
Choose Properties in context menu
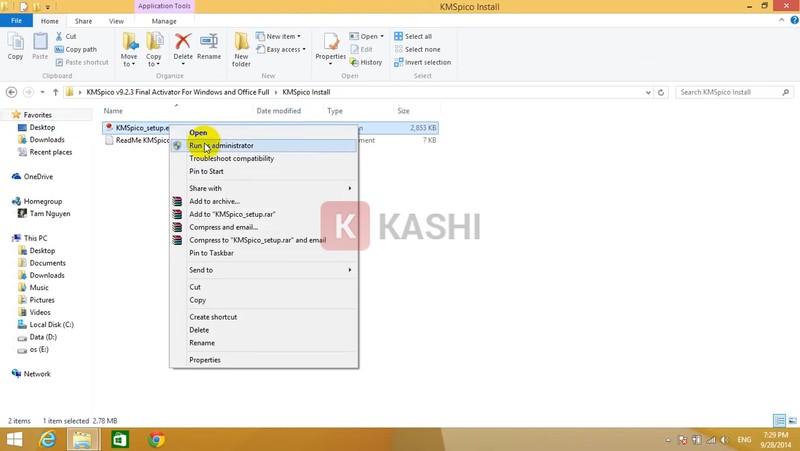264,360
